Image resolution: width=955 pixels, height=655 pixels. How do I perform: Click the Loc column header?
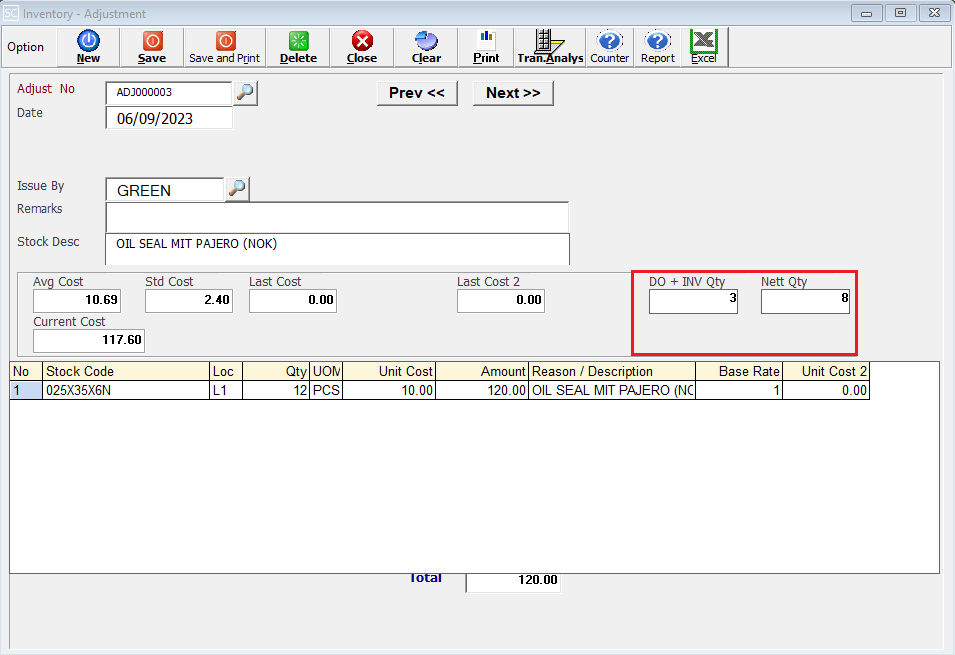coord(226,372)
